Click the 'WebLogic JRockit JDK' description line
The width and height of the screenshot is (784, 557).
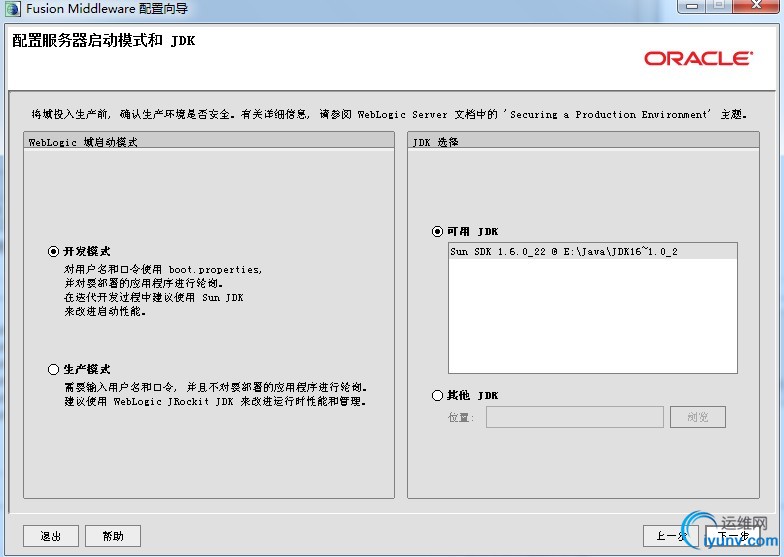(x=216, y=402)
